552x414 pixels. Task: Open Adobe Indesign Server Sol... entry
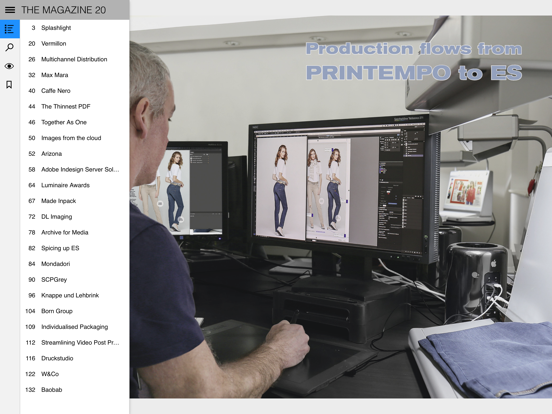(x=75, y=169)
